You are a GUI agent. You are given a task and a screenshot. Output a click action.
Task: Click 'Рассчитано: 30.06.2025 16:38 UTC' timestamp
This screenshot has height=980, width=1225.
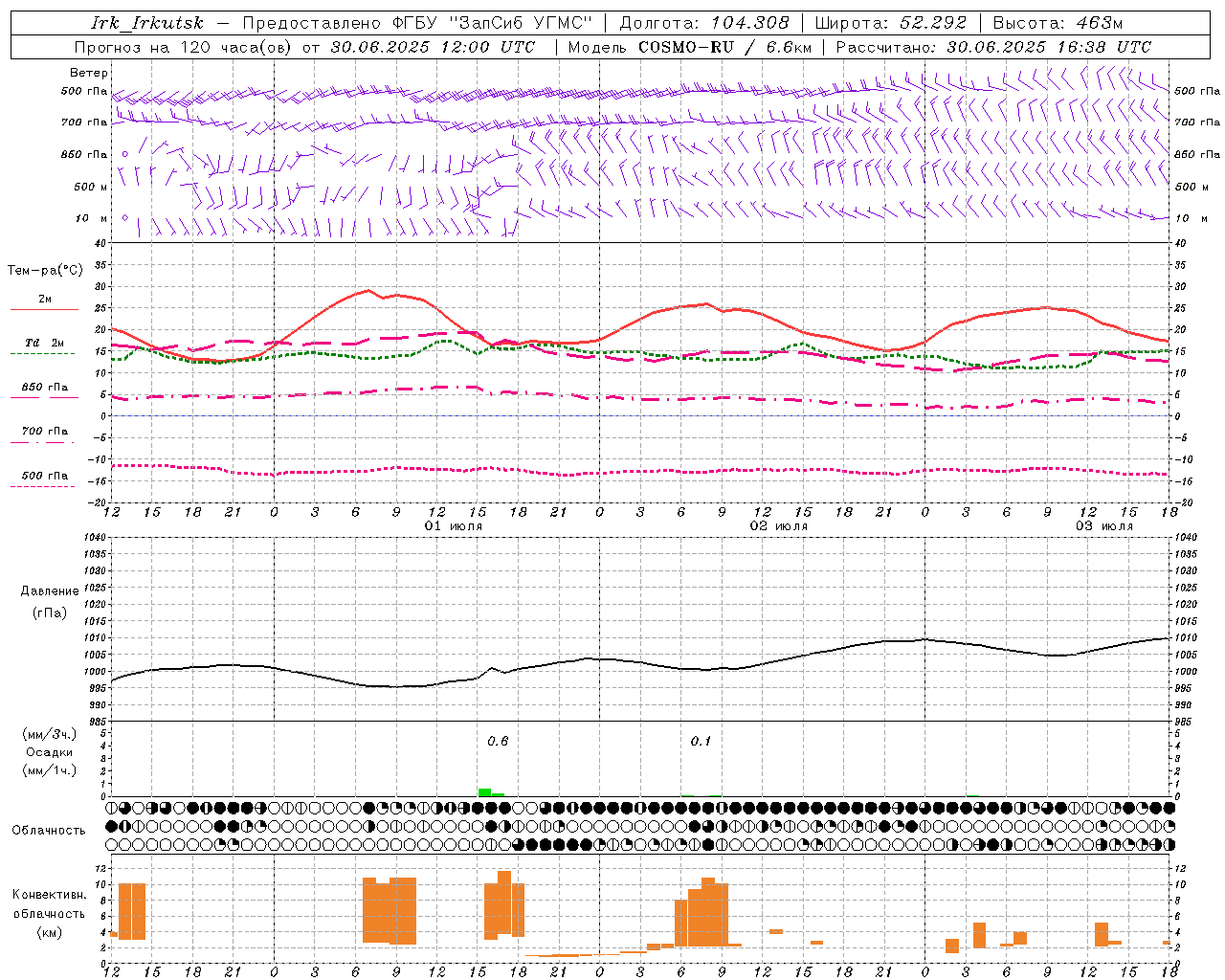993,47
